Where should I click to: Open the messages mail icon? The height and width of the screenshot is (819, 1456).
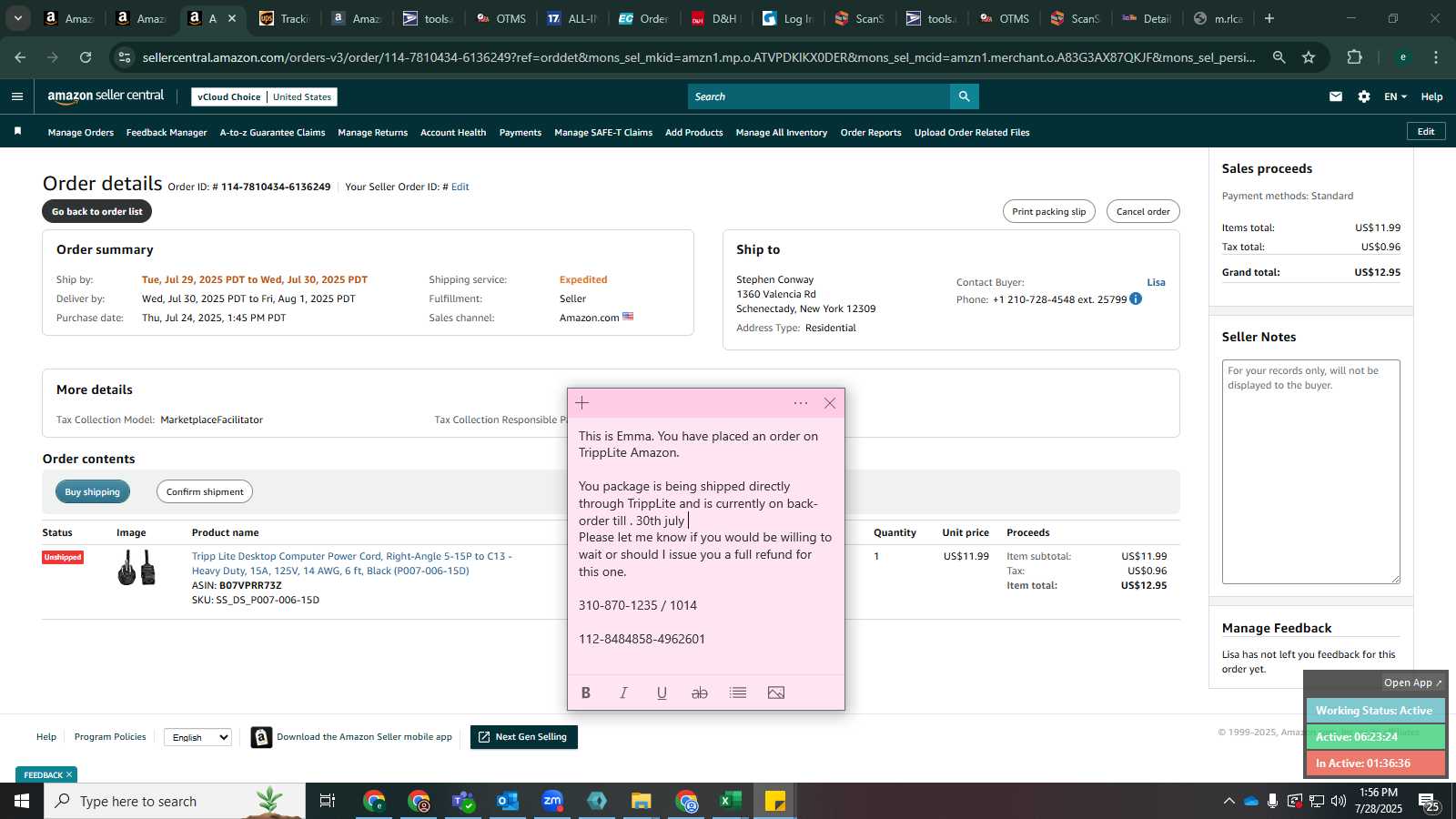point(1336,96)
